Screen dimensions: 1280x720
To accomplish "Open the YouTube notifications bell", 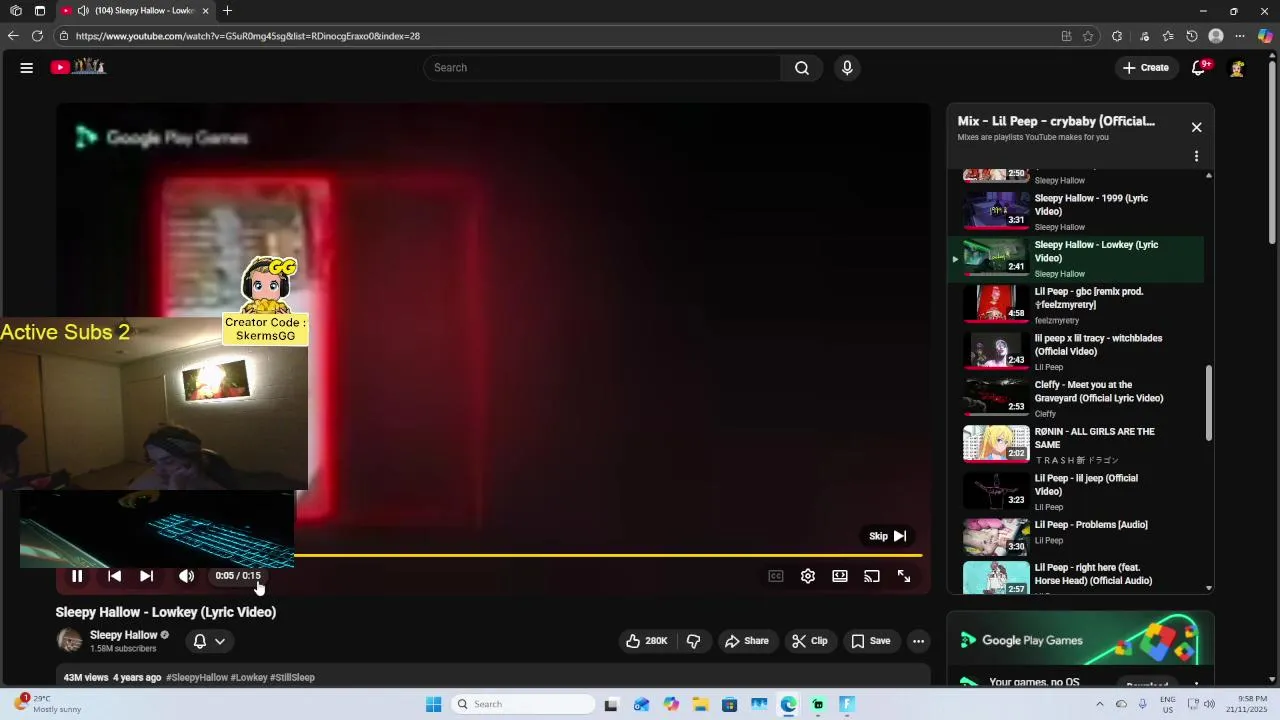I will coord(1199,68).
